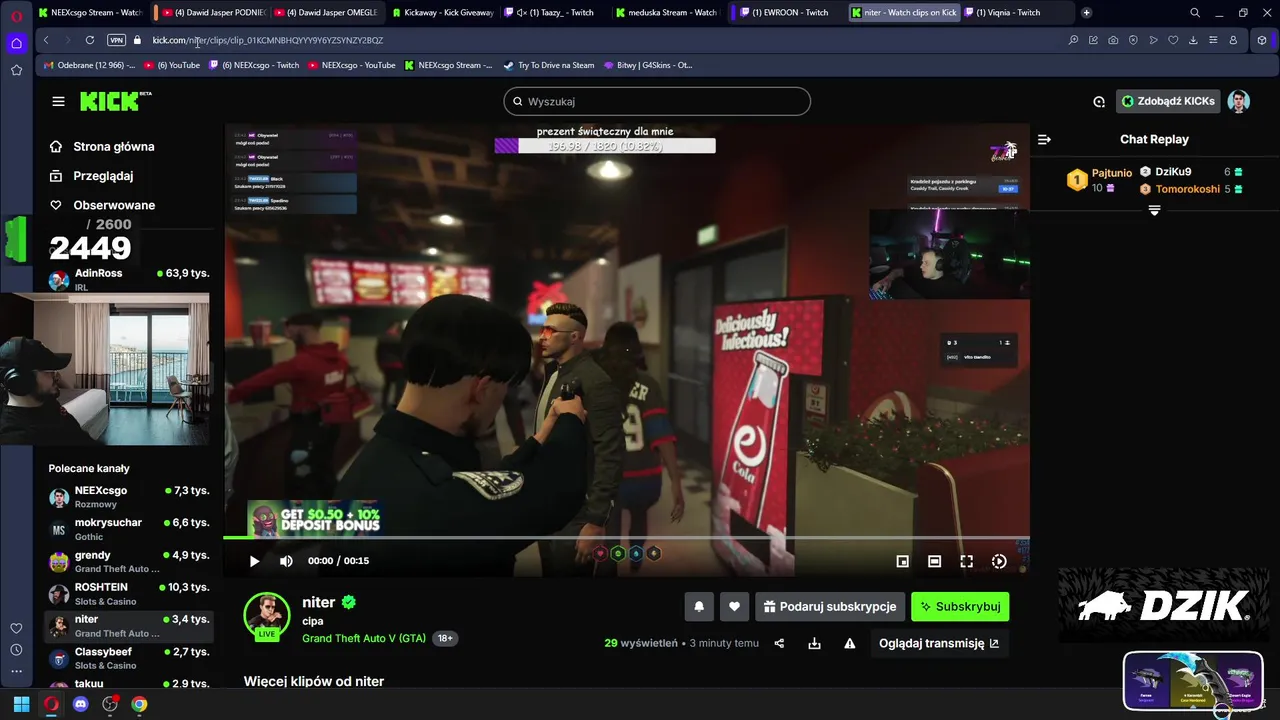Add page to bookmarks heart toolbar icon
The width and height of the screenshot is (1280, 720).
[x=1173, y=40]
